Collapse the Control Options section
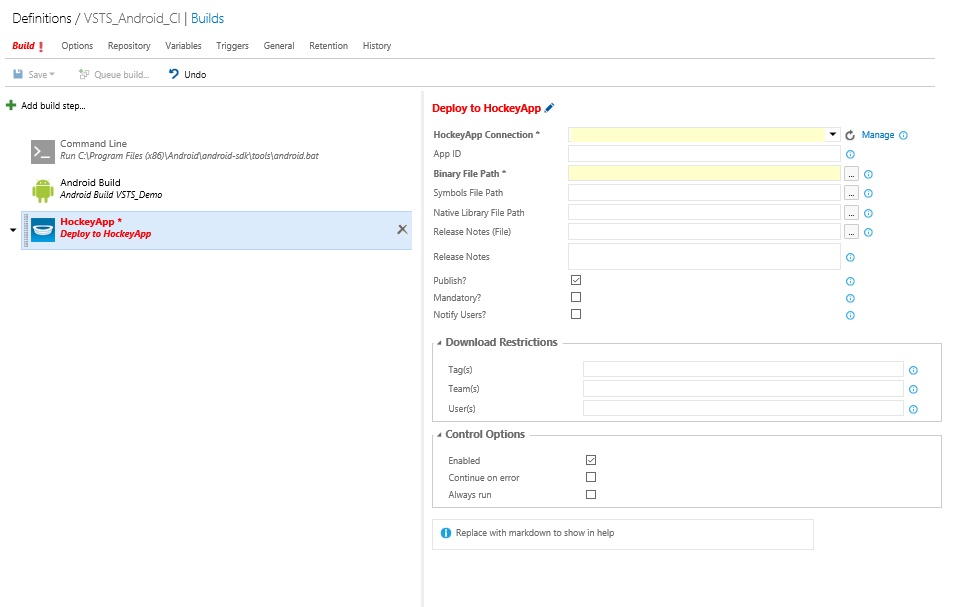The width and height of the screenshot is (970, 607). (x=439, y=435)
